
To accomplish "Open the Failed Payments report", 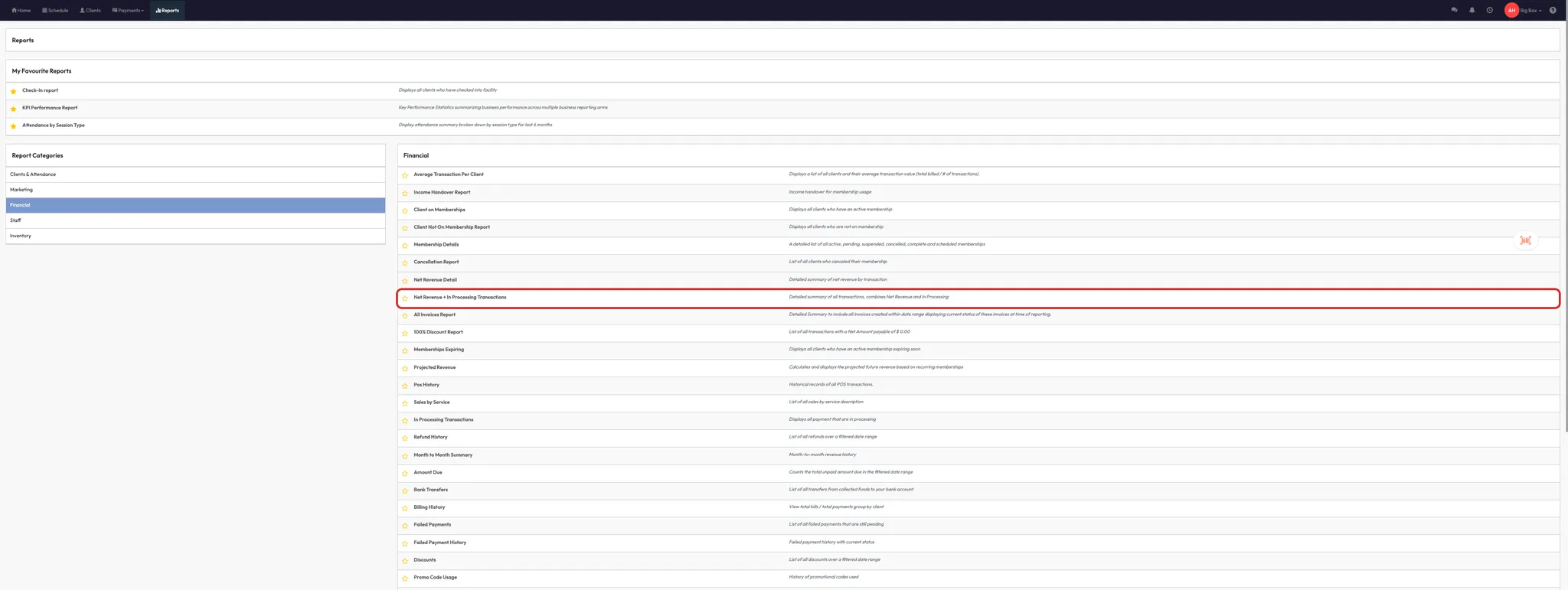I will (x=432, y=525).
